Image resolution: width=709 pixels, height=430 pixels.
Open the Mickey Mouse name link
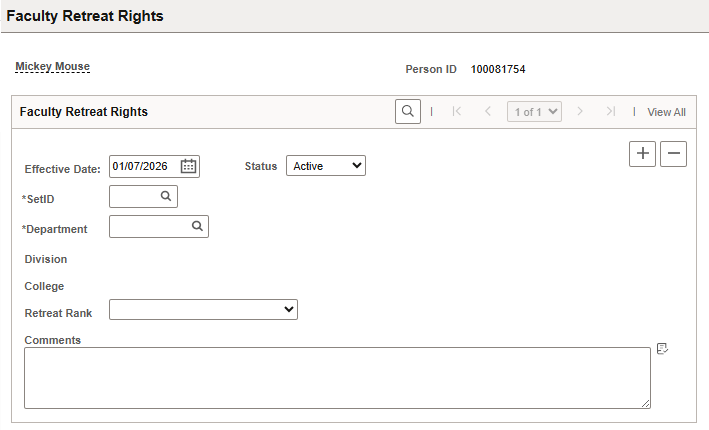point(52,67)
